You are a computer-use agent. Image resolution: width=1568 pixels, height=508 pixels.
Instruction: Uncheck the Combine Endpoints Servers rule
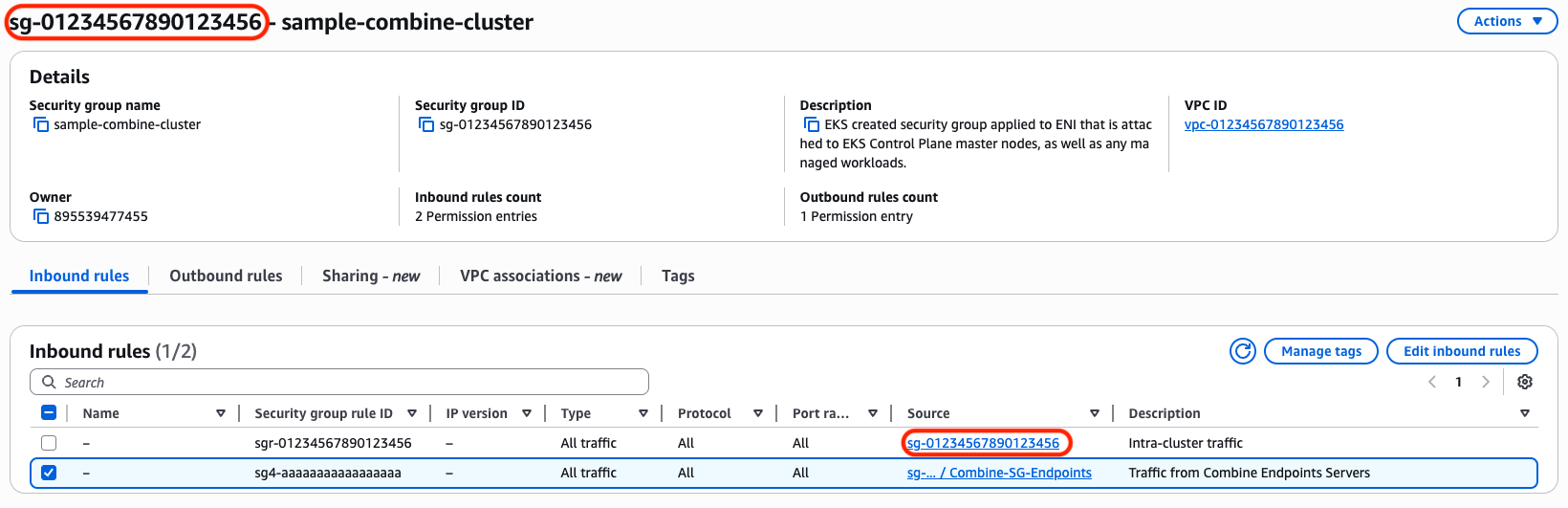pos(49,473)
